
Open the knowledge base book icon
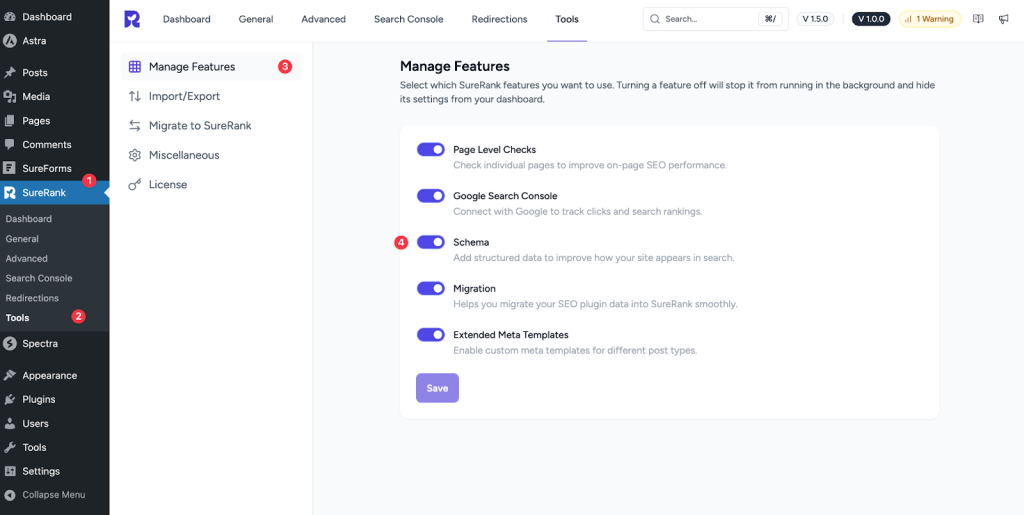click(x=978, y=19)
